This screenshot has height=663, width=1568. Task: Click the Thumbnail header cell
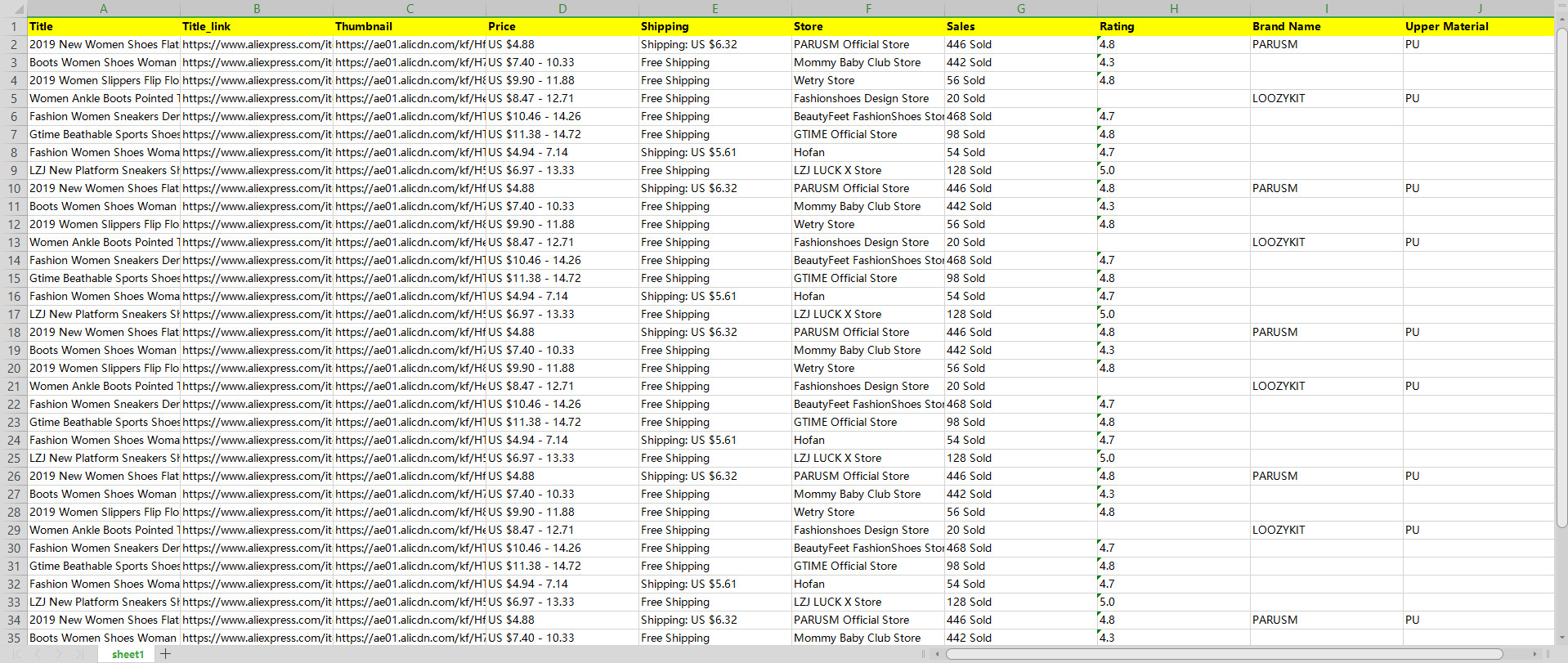[x=410, y=26]
